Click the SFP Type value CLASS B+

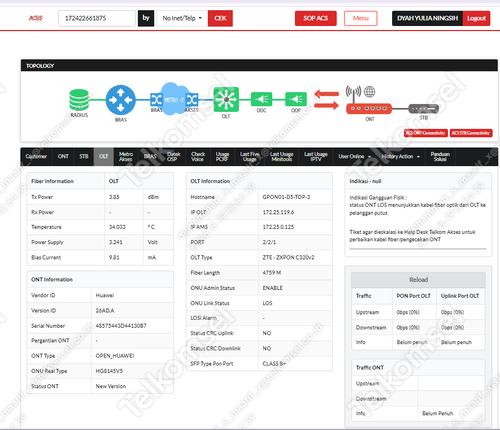(x=274, y=364)
